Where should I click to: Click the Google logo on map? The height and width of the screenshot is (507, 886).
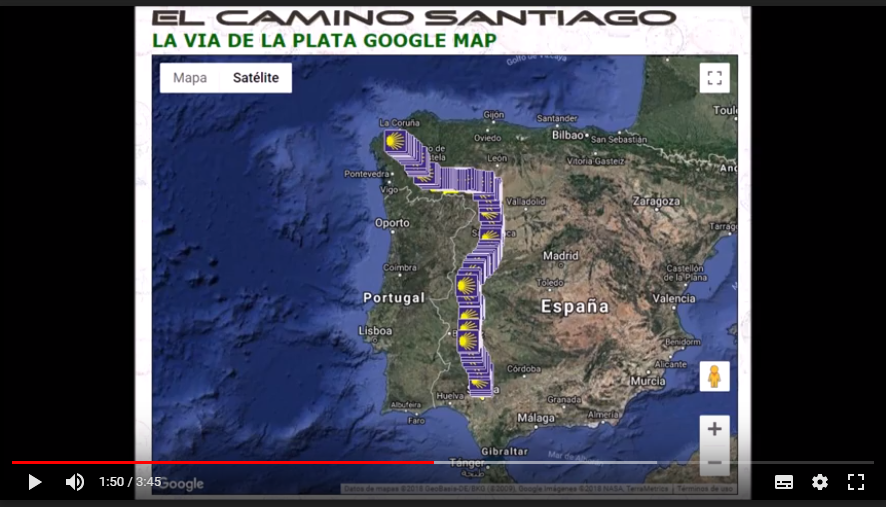click(181, 485)
